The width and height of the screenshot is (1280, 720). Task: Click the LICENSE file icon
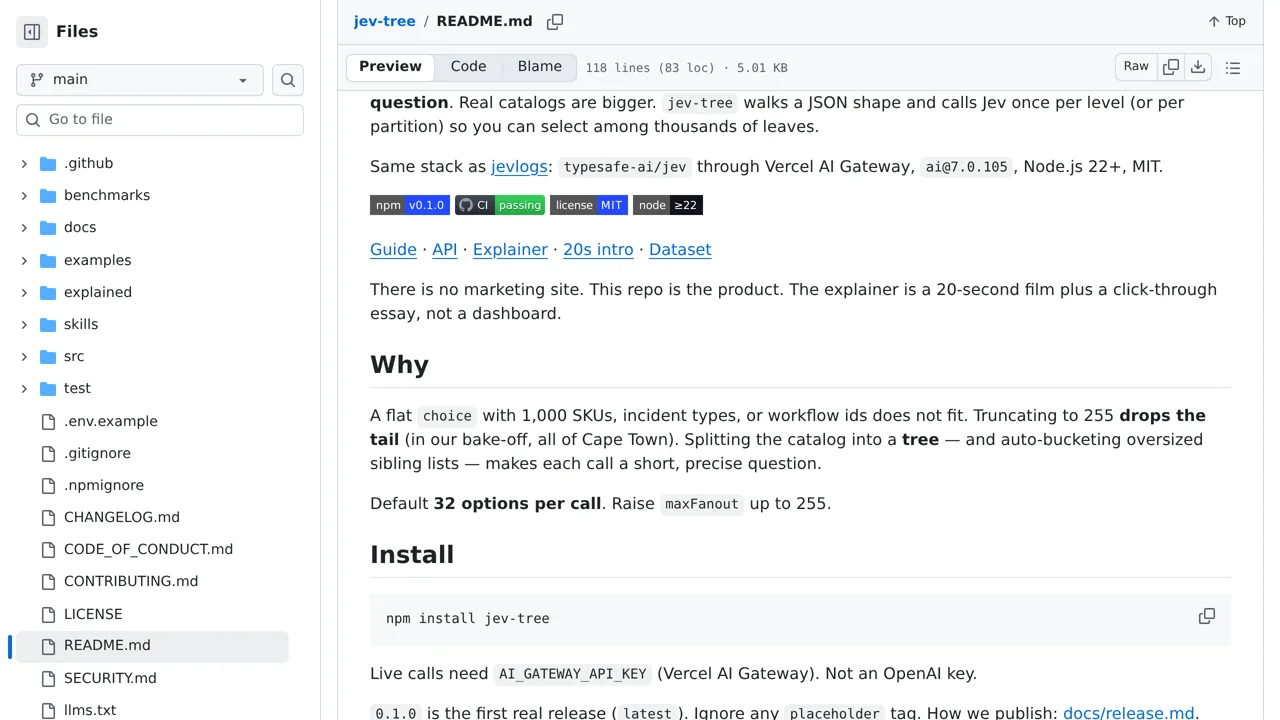point(48,615)
